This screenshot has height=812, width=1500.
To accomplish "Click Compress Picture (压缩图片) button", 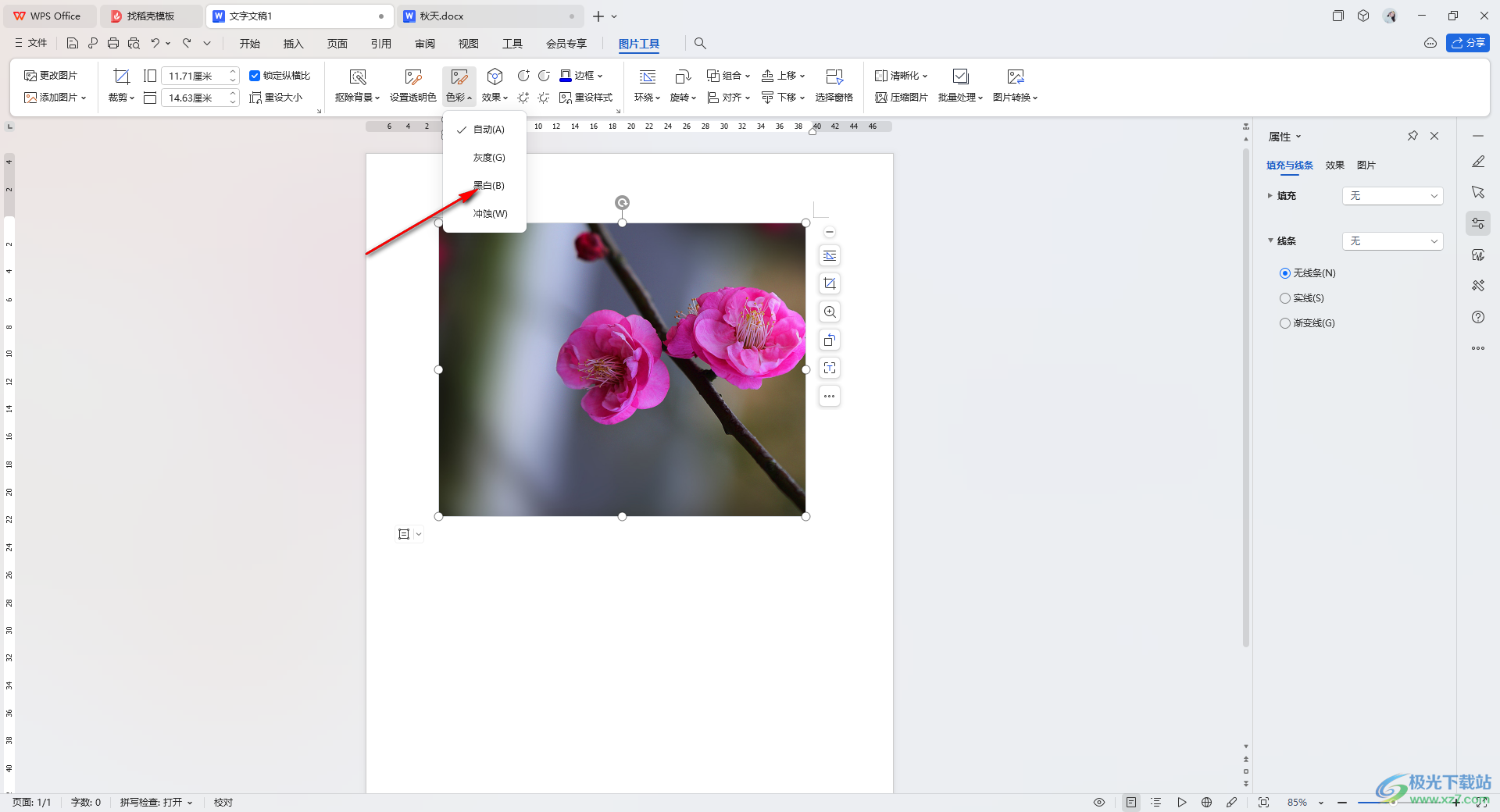I will (901, 98).
